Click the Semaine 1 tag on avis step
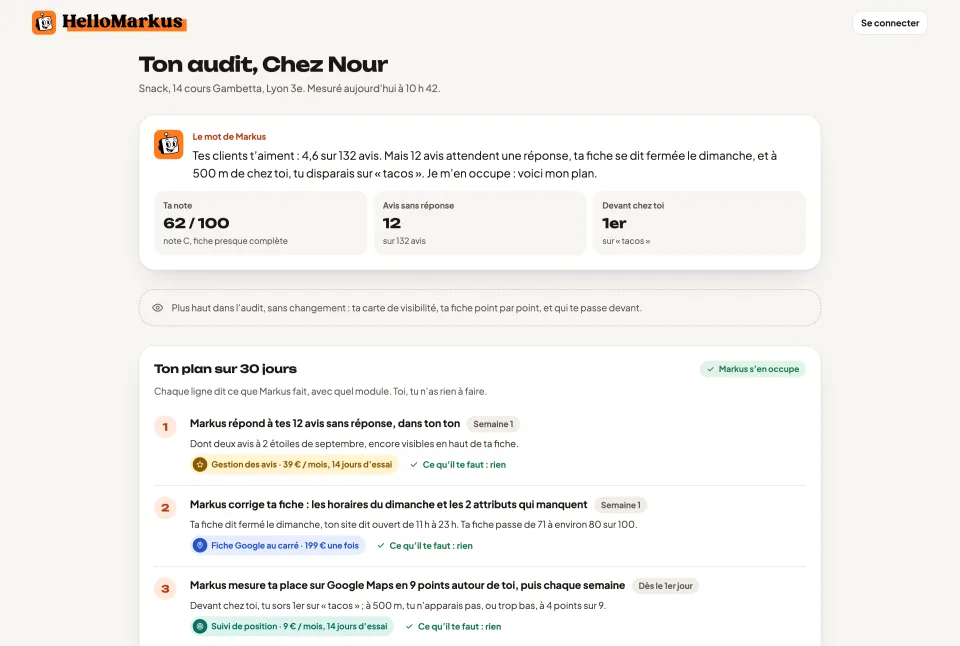The width and height of the screenshot is (960, 646). coord(493,424)
